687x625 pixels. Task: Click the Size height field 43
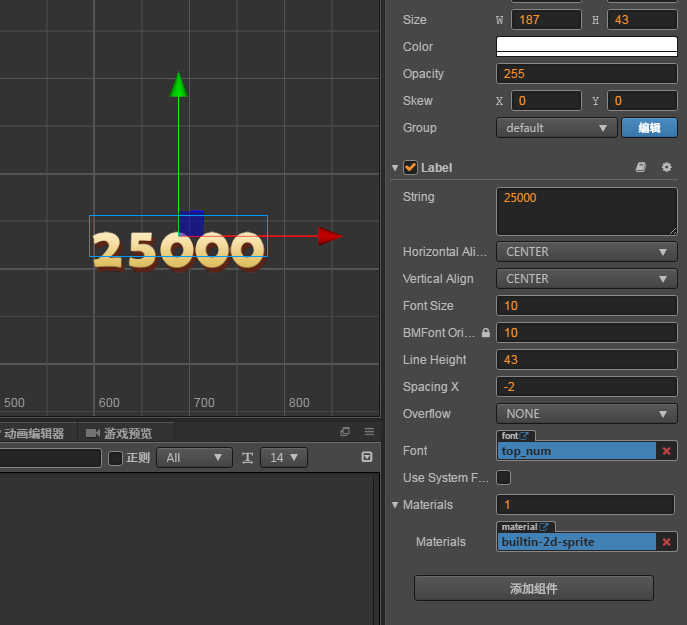coord(642,20)
